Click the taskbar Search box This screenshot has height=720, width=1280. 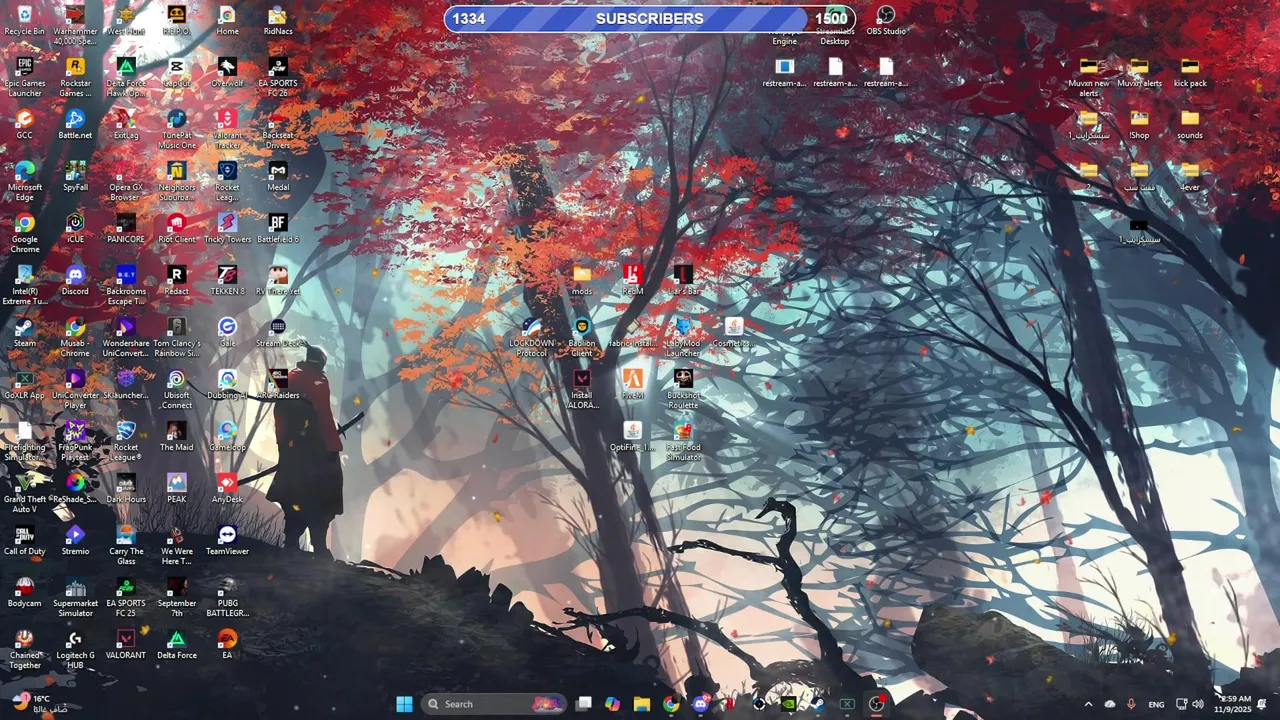pyautogui.click(x=495, y=704)
